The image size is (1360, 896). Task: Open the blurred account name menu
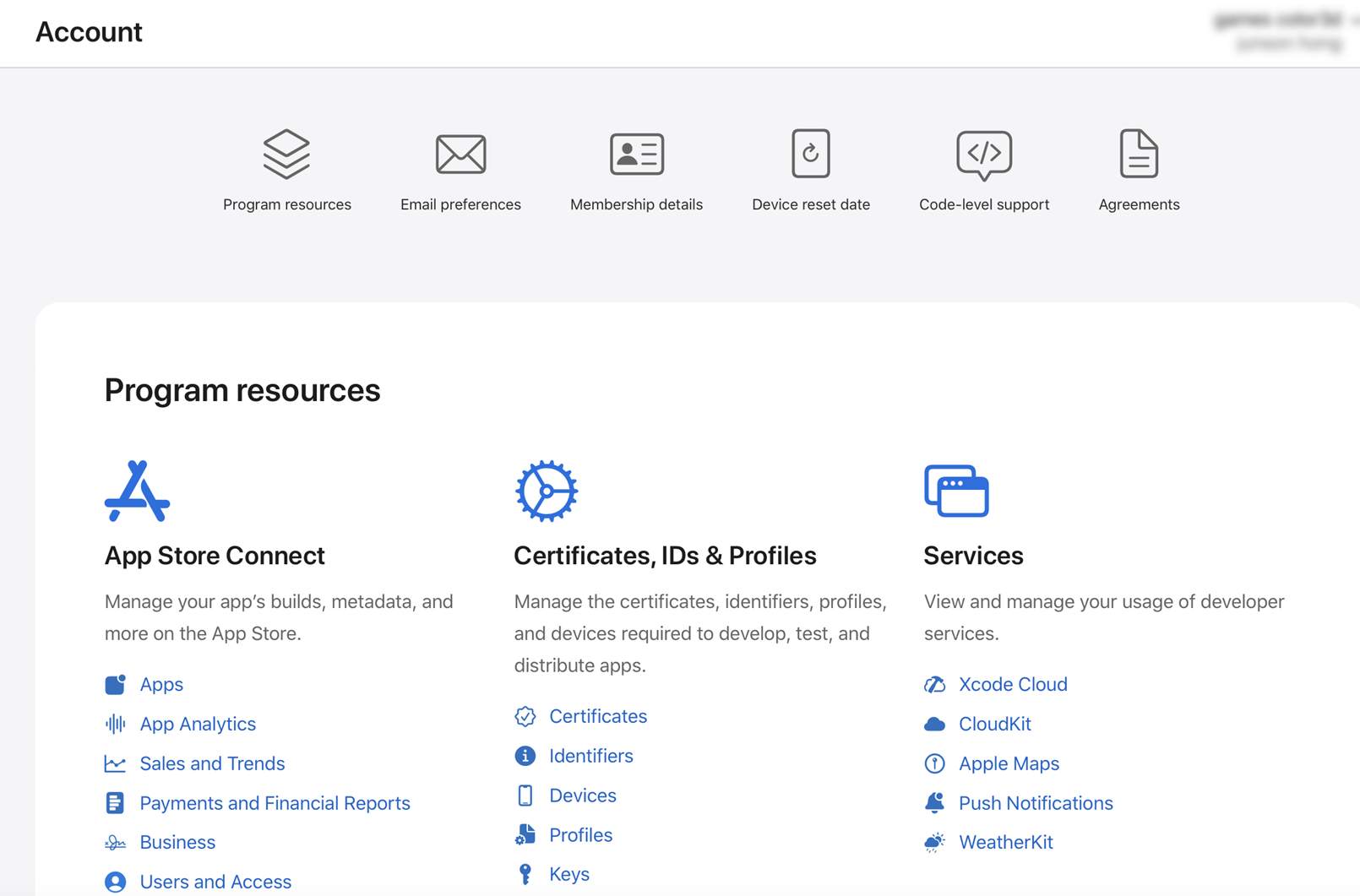(1284, 30)
